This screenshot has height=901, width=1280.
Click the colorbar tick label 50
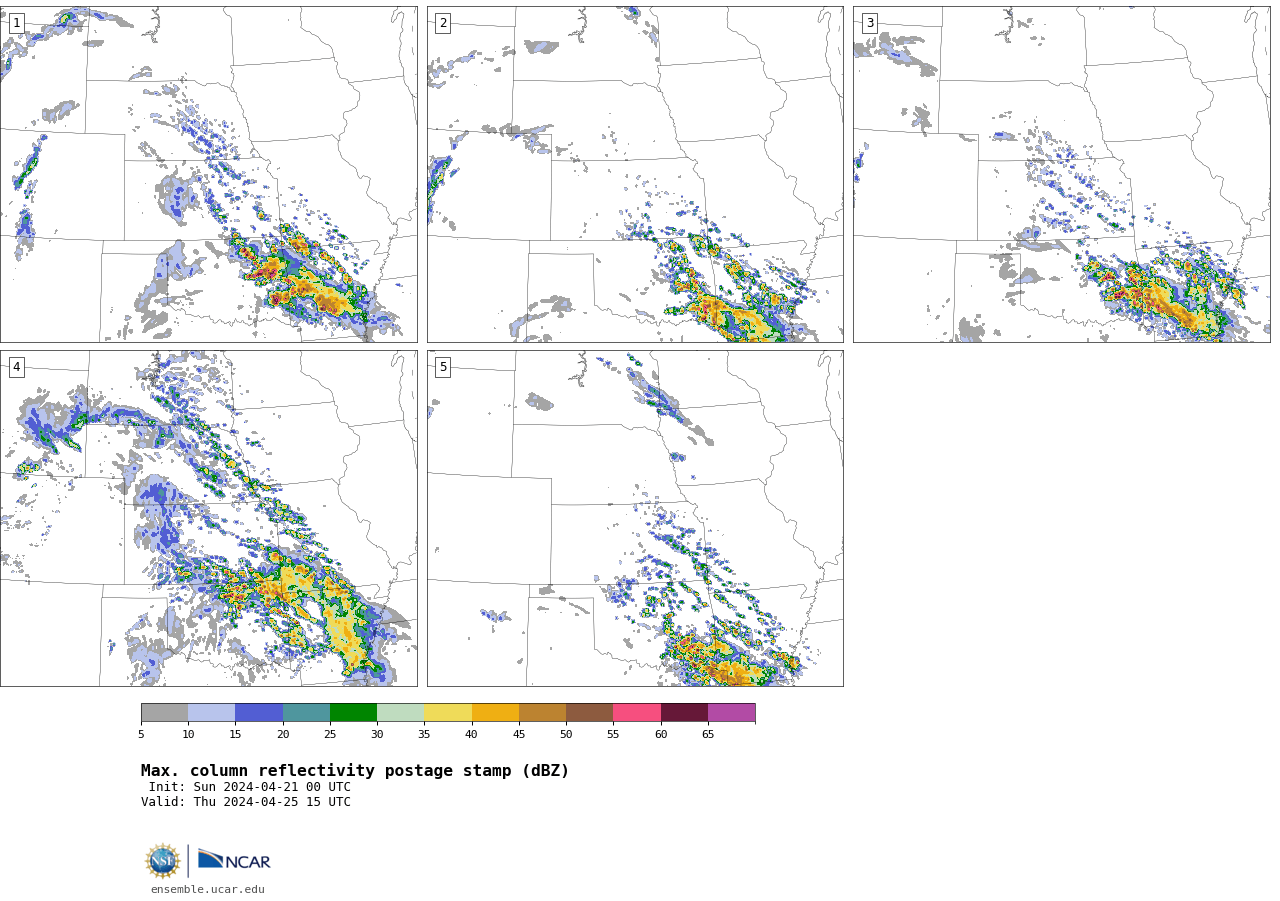pyautogui.click(x=566, y=734)
